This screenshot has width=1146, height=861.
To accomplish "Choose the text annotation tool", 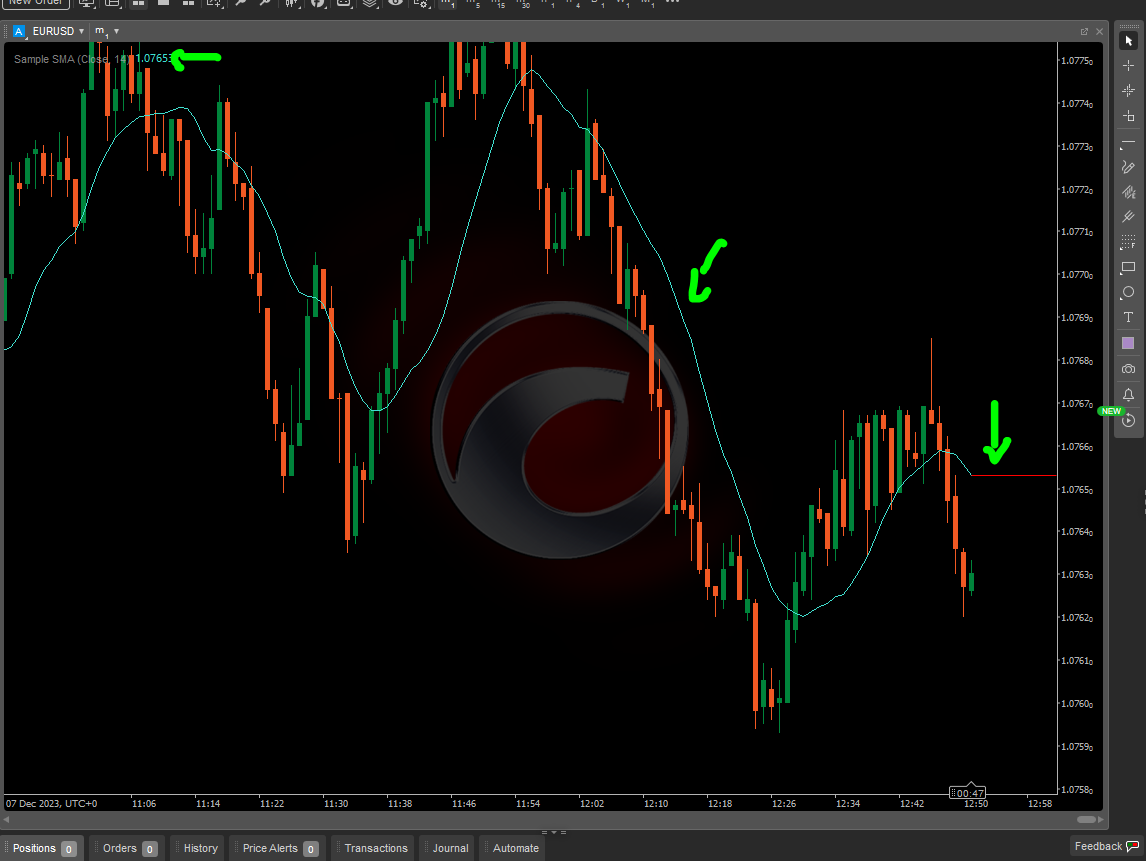I will coord(1128,317).
